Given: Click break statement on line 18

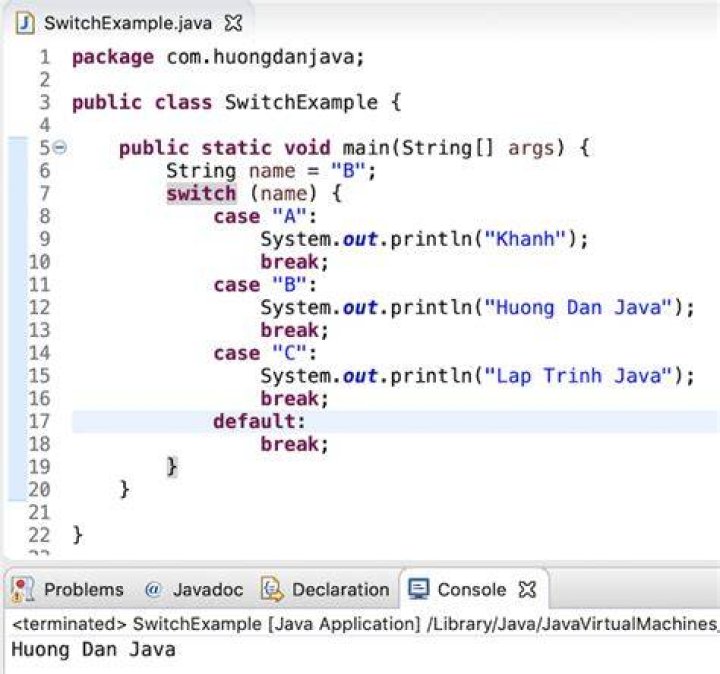Looking at the screenshot, I should coord(294,444).
